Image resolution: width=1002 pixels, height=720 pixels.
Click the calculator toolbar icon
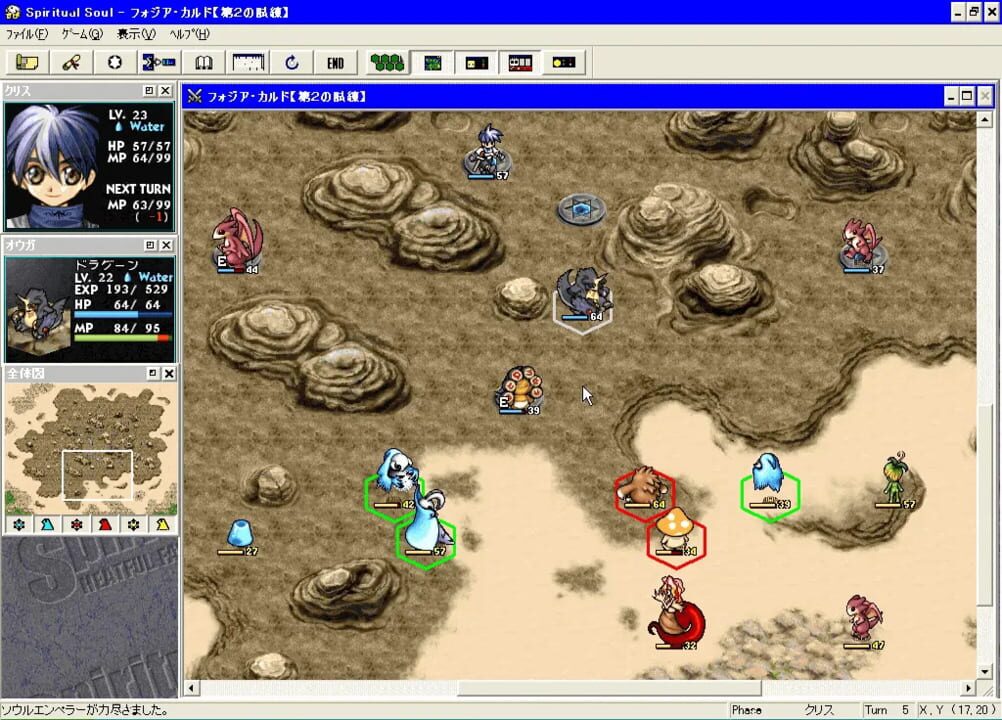point(246,62)
